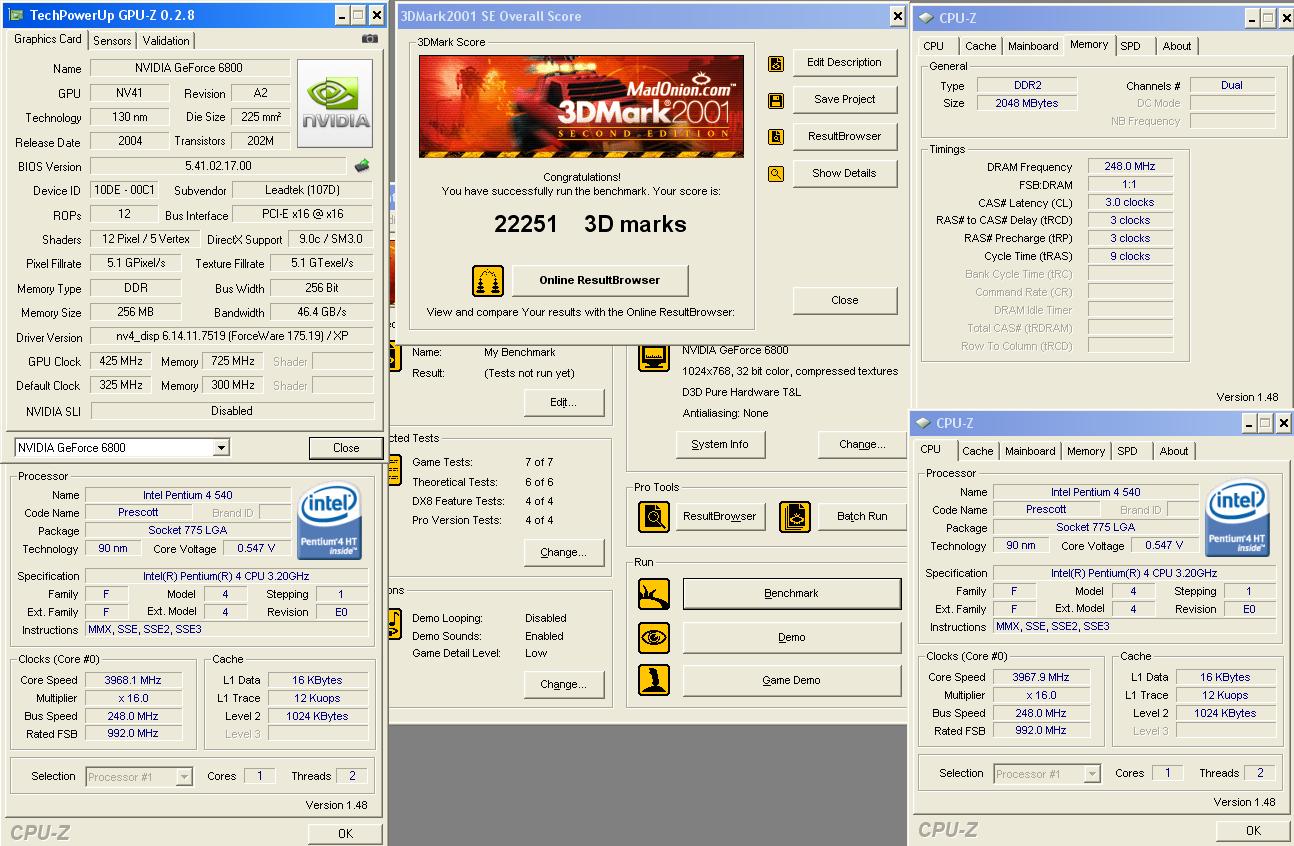Click the GPU-Z camera screenshot icon
The image size is (1294, 846).
click(x=370, y=39)
